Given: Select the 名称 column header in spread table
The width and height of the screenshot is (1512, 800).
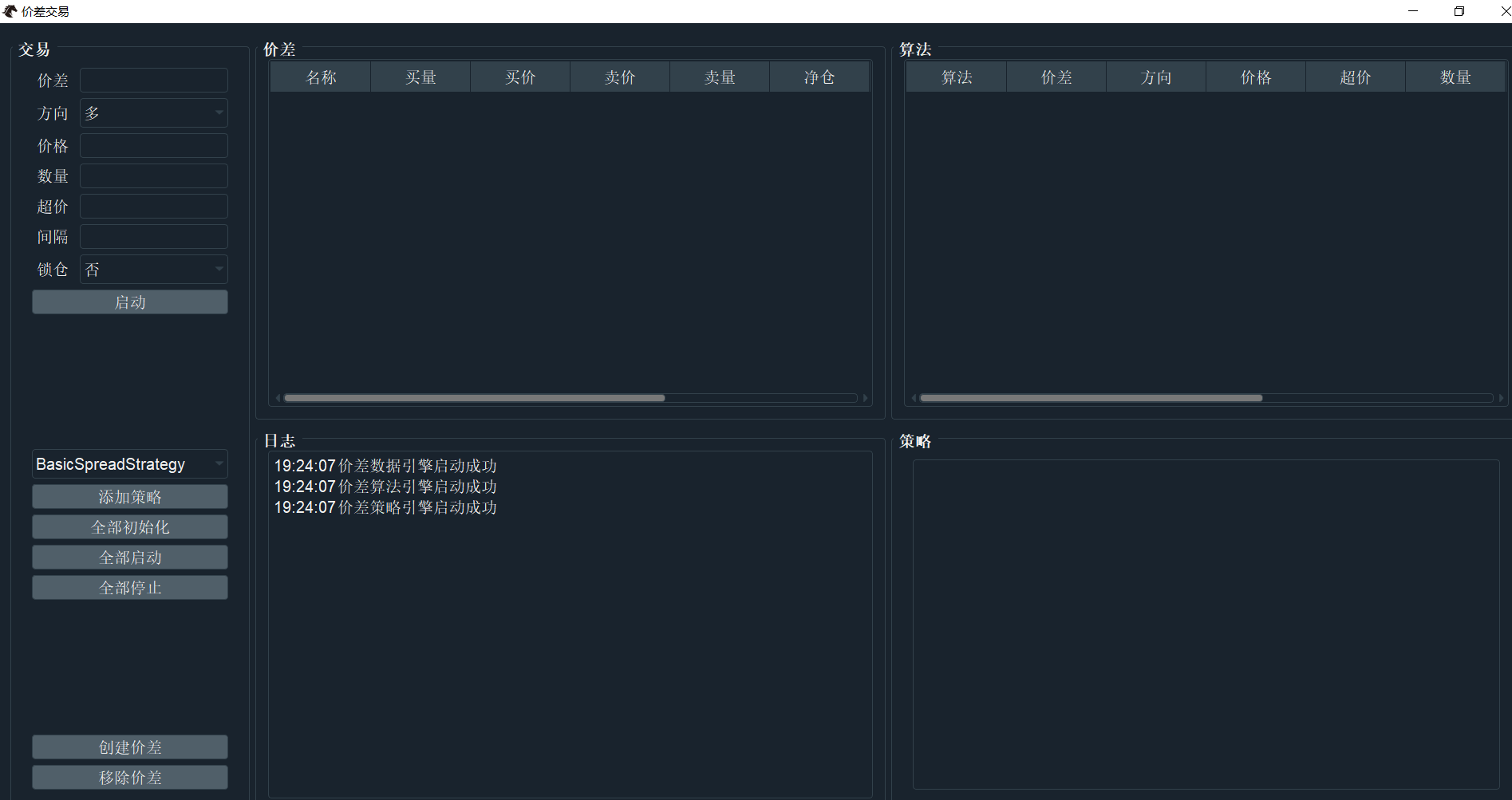Looking at the screenshot, I should click(x=320, y=77).
